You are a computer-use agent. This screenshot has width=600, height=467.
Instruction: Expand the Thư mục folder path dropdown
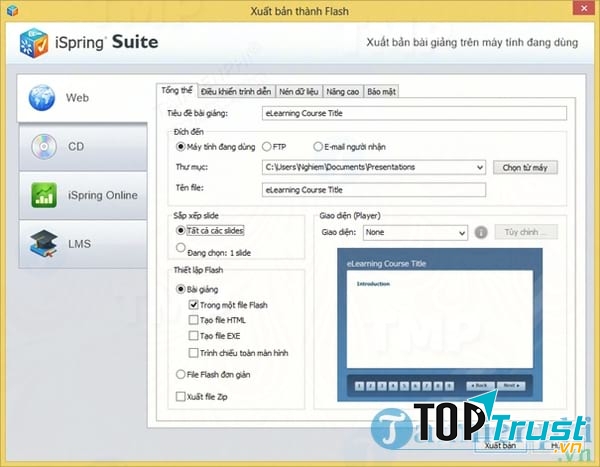[x=479, y=167]
